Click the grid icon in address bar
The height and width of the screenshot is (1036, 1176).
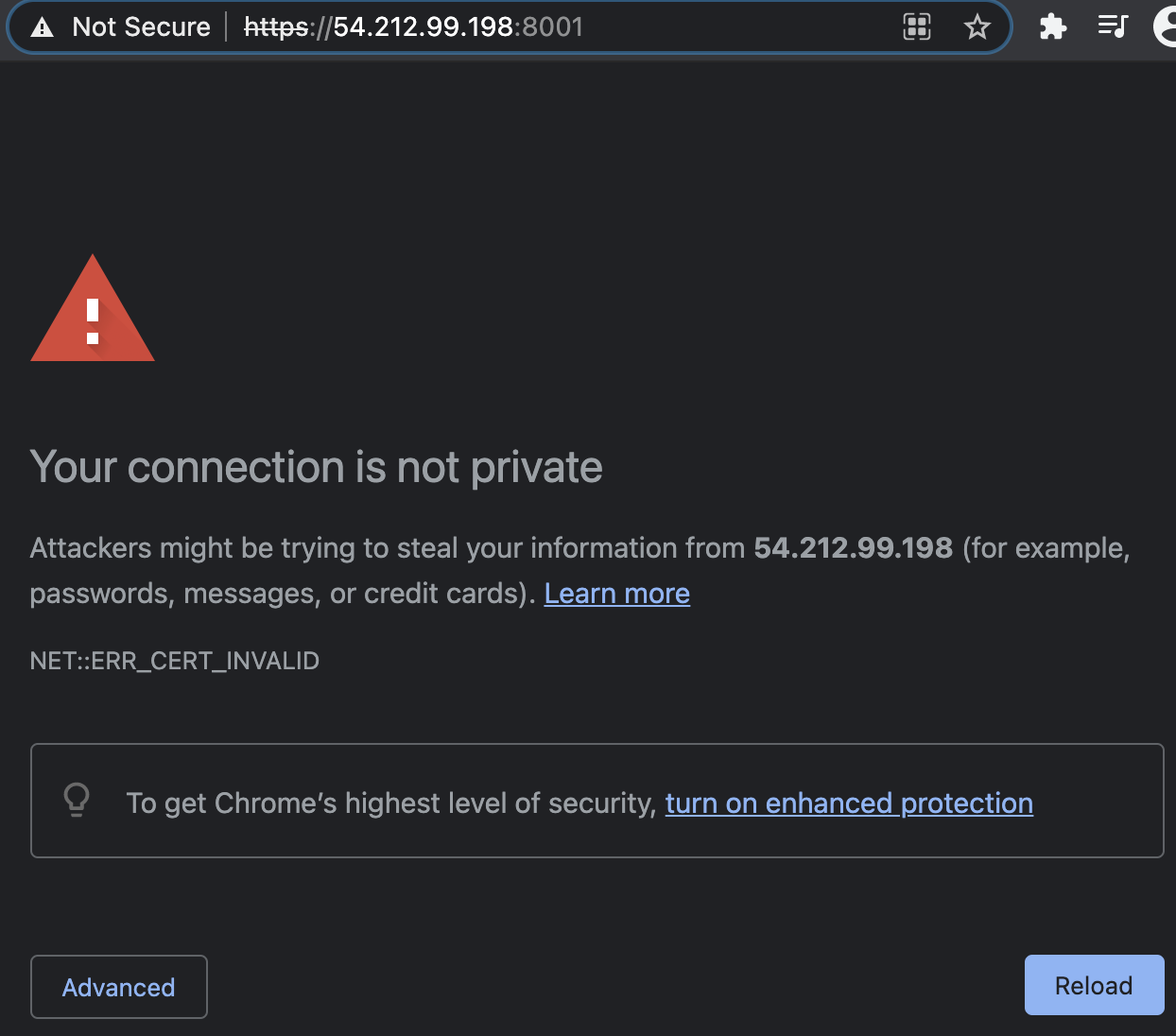pos(917,26)
